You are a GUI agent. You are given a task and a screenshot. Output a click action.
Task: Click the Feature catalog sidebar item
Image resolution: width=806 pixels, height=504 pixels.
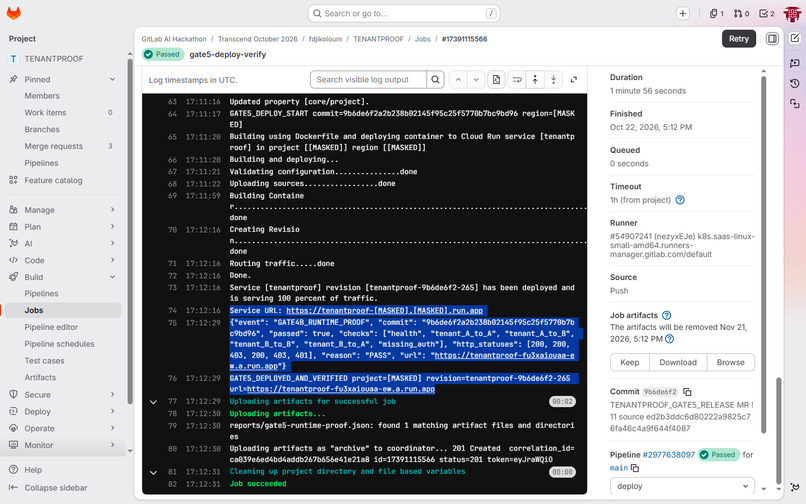click(x=63, y=181)
